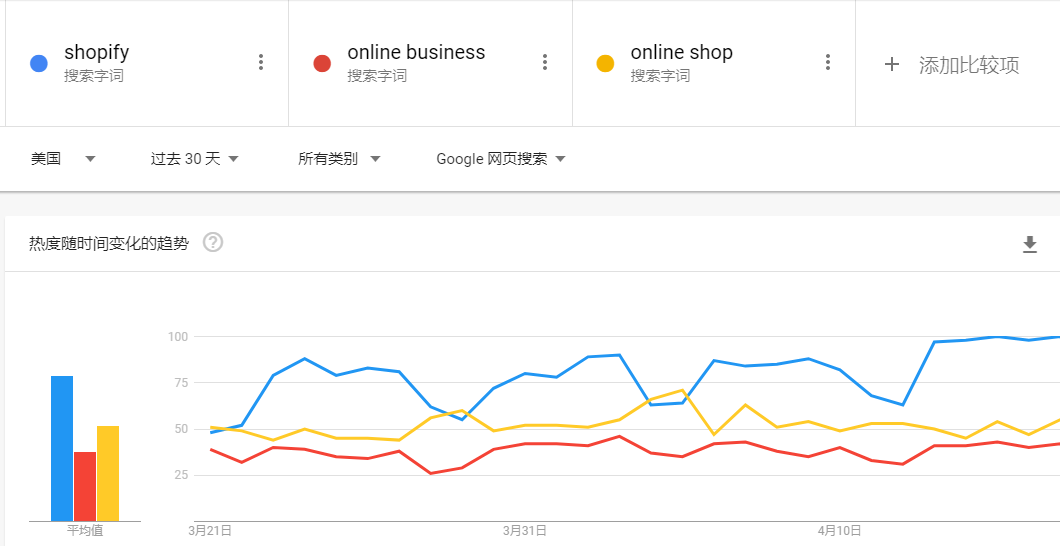Click the red online business color dot
The image size is (1060, 546).
(x=322, y=64)
